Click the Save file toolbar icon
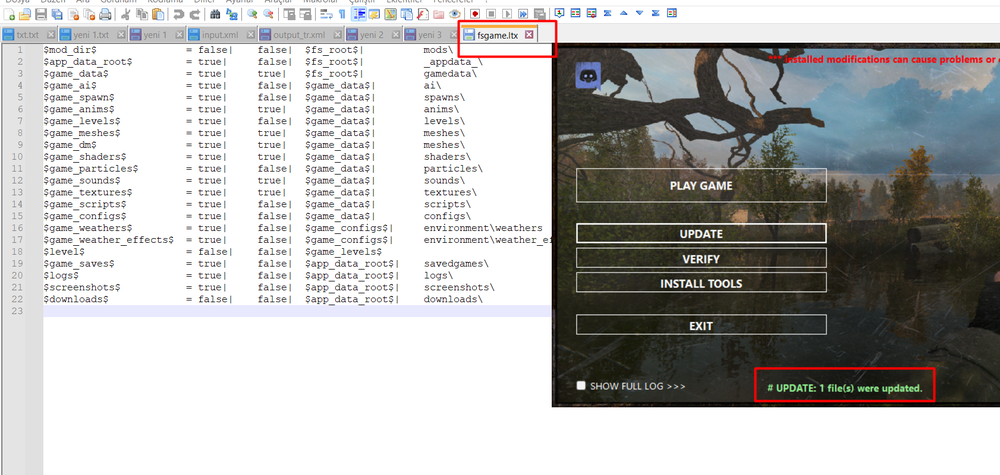The height and width of the screenshot is (475, 1000). [x=41, y=13]
